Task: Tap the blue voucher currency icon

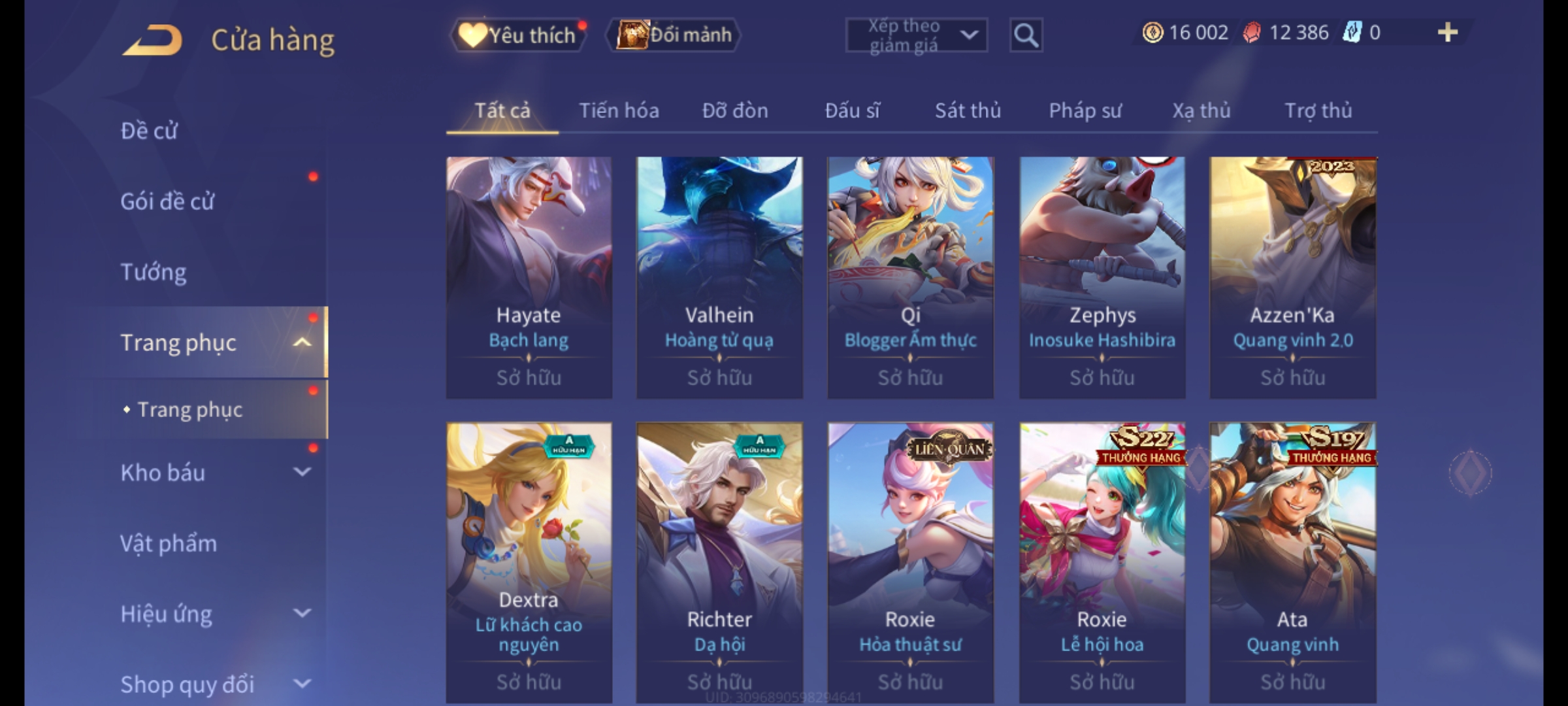Action: [1352, 32]
